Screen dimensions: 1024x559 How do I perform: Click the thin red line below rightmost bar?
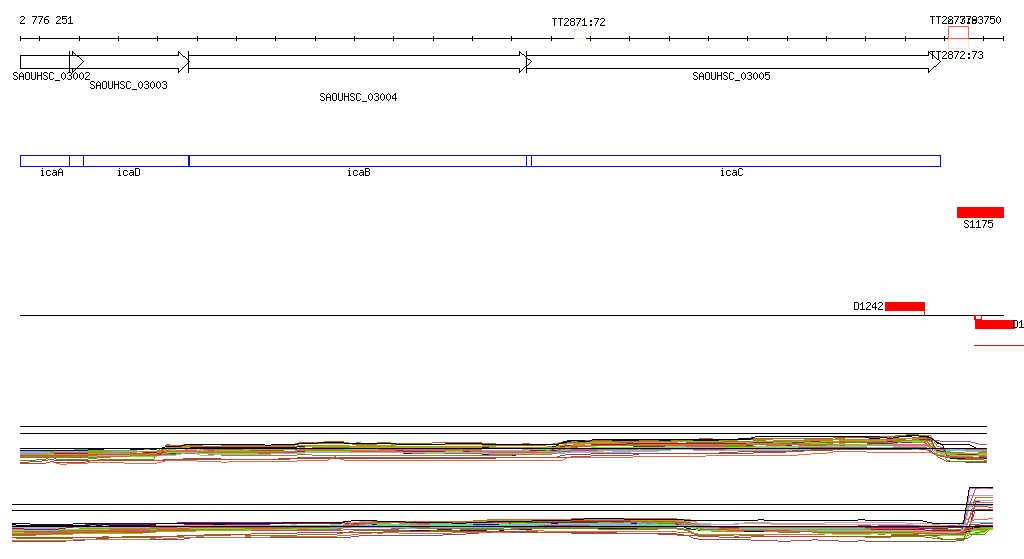tap(998, 346)
